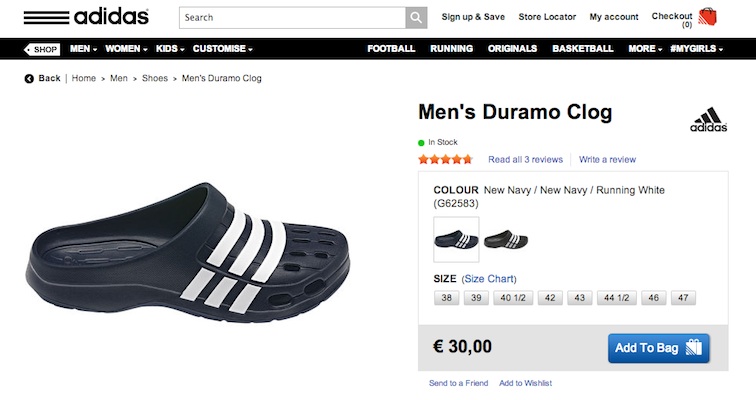756x400 pixels.
Task: Click the search magnifier icon
Action: 416,18
